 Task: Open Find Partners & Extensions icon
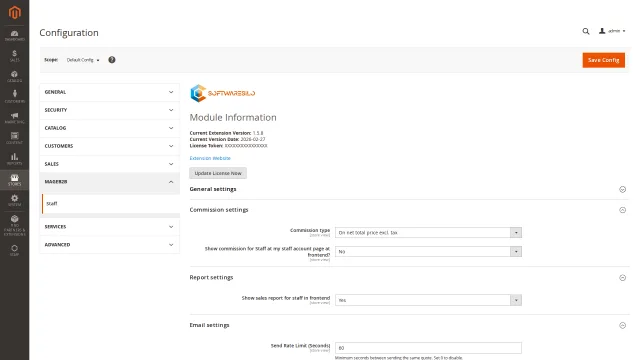[14, 225]
